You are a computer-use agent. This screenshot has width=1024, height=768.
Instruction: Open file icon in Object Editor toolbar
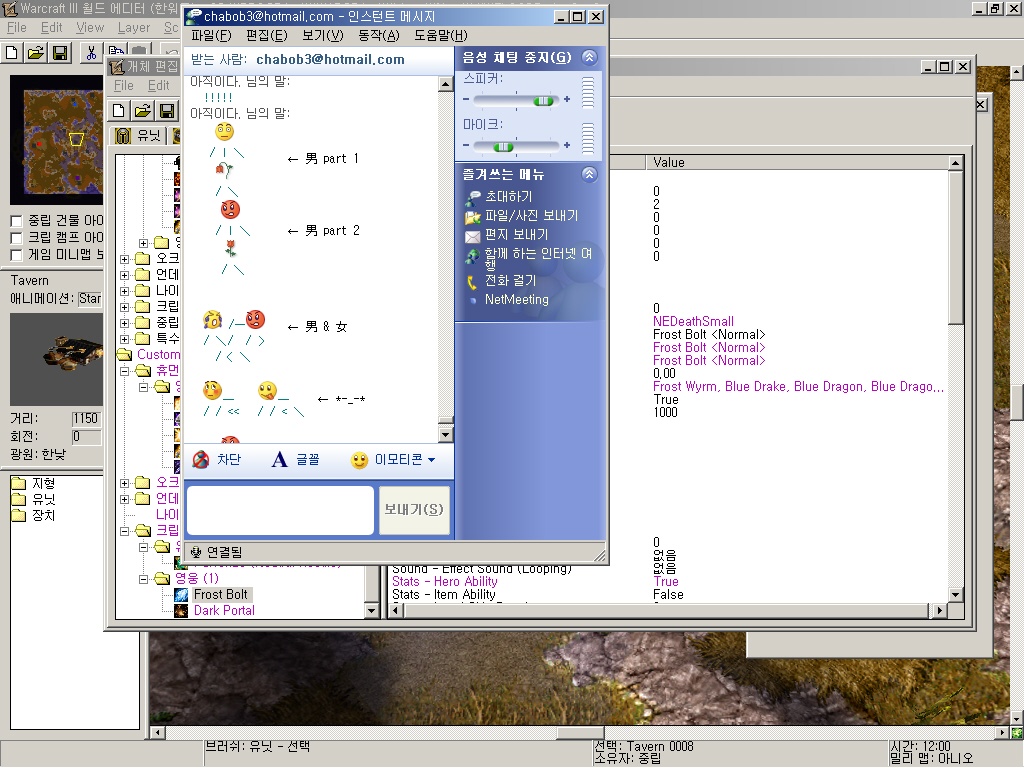coord(143,110)
